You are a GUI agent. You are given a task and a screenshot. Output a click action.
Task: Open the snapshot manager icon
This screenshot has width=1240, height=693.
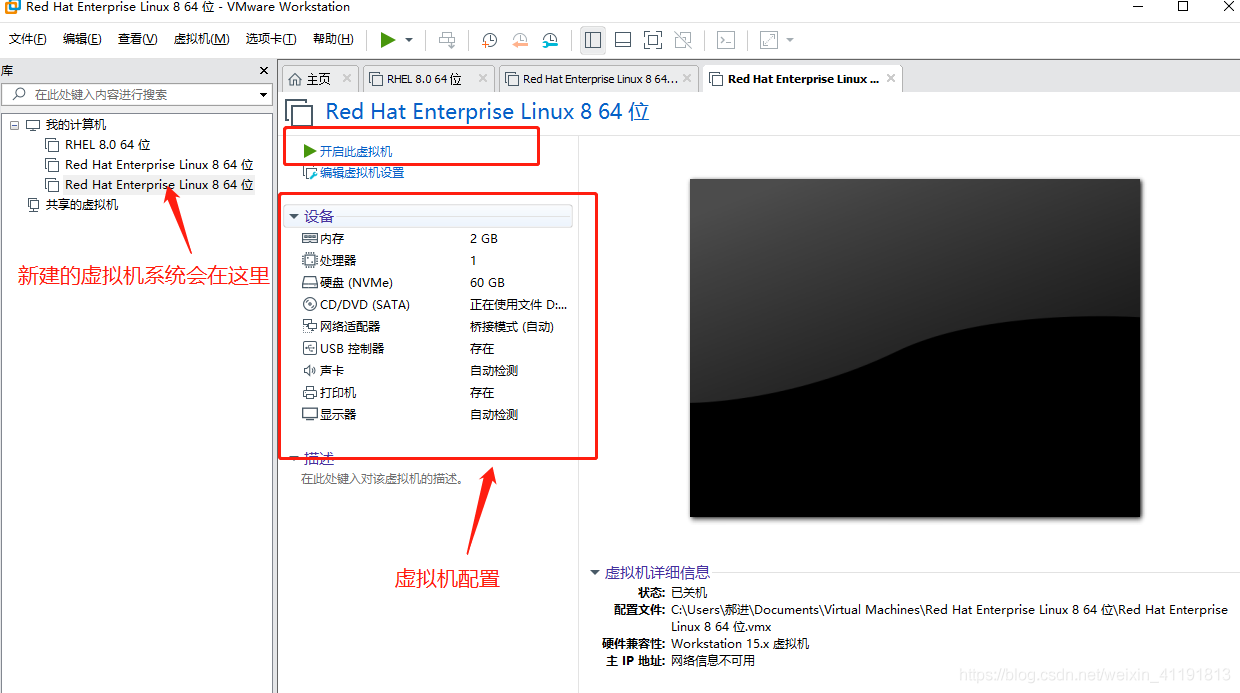[x=550, y=40]
